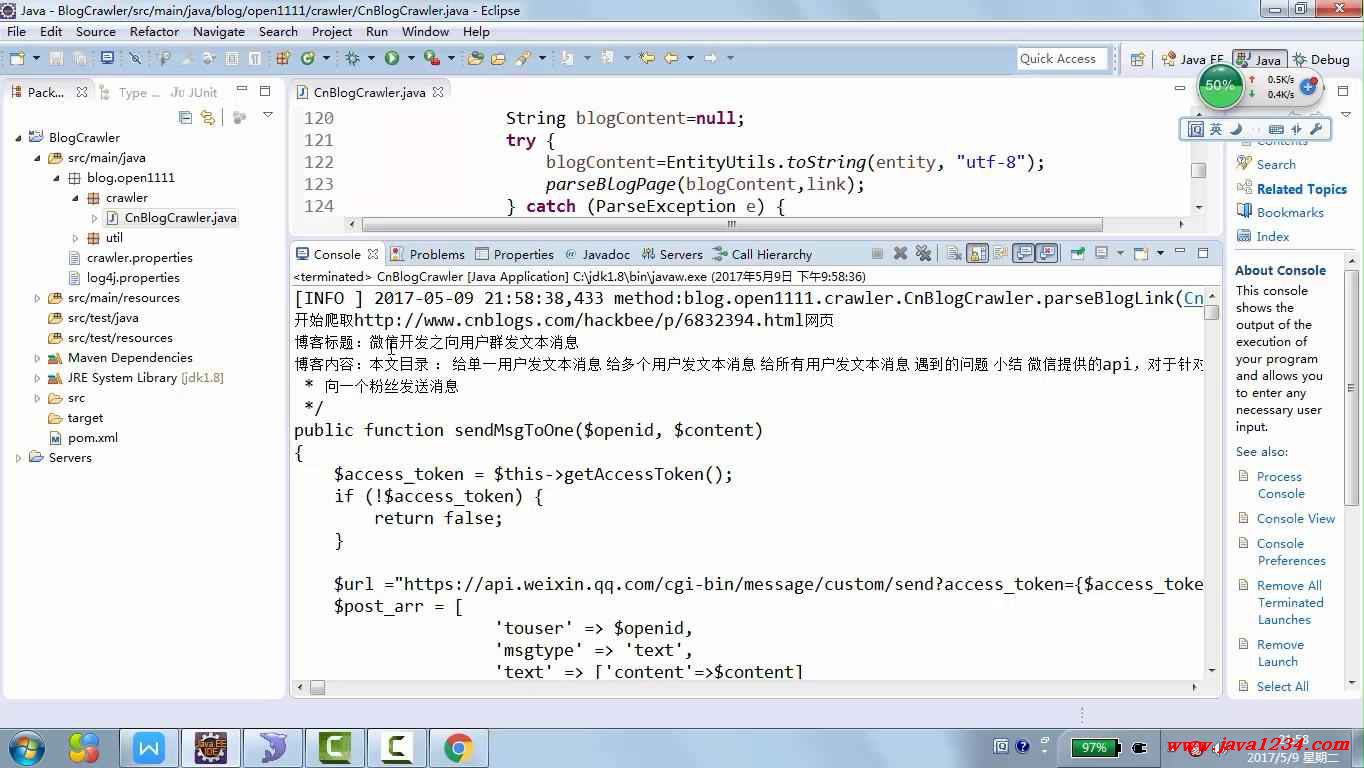The width and height of the screenshot is (1364, 768).
Task: Open the Windows Start menu
Action: pyautogui.click(x=27, y=748)
